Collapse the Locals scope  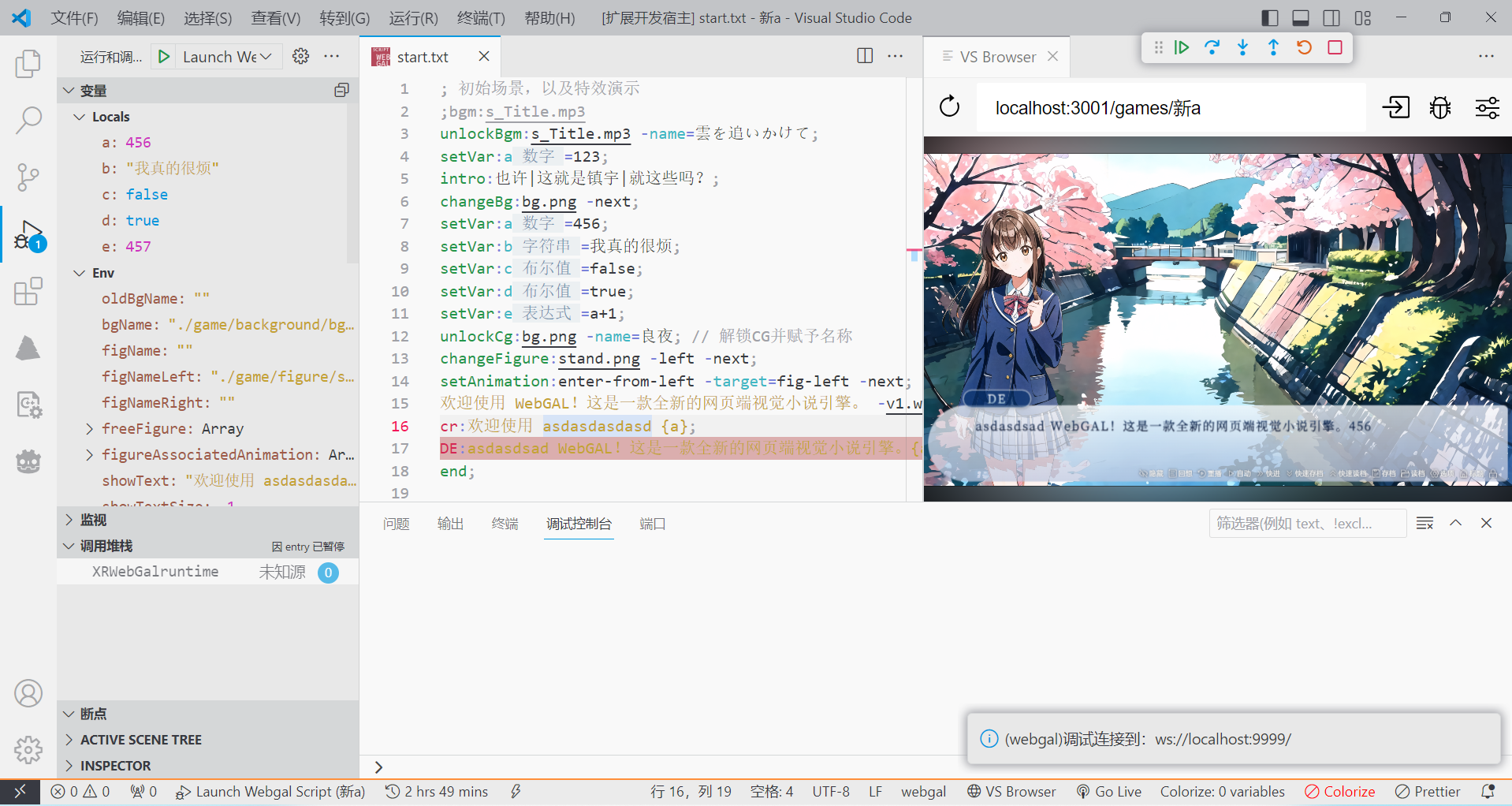pyautogui.click(x=79, y=117)
